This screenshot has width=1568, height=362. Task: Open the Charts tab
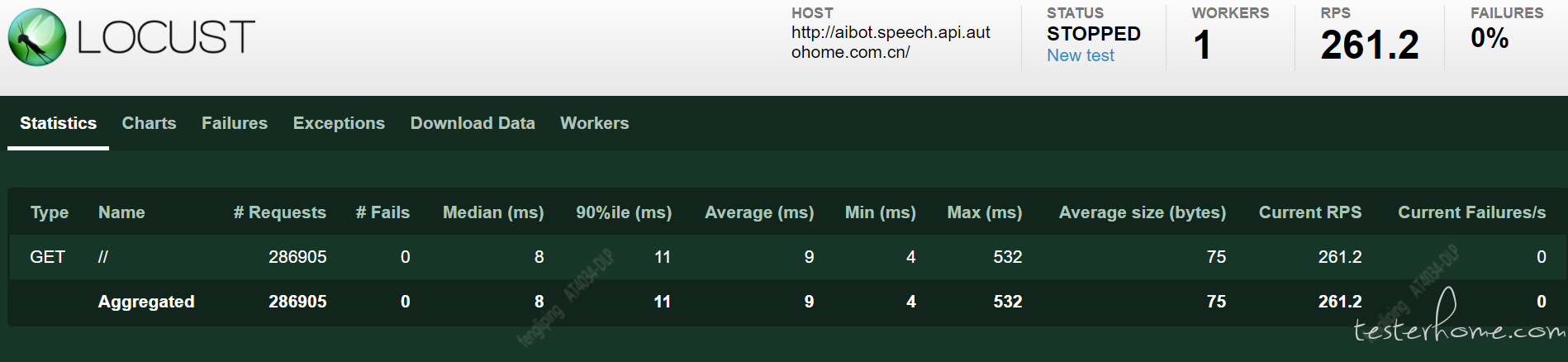point(149,123)
